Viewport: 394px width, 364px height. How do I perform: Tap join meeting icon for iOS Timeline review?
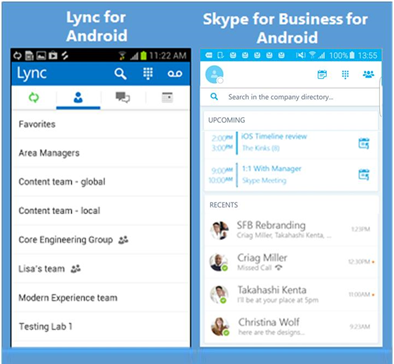coord(364,144)
